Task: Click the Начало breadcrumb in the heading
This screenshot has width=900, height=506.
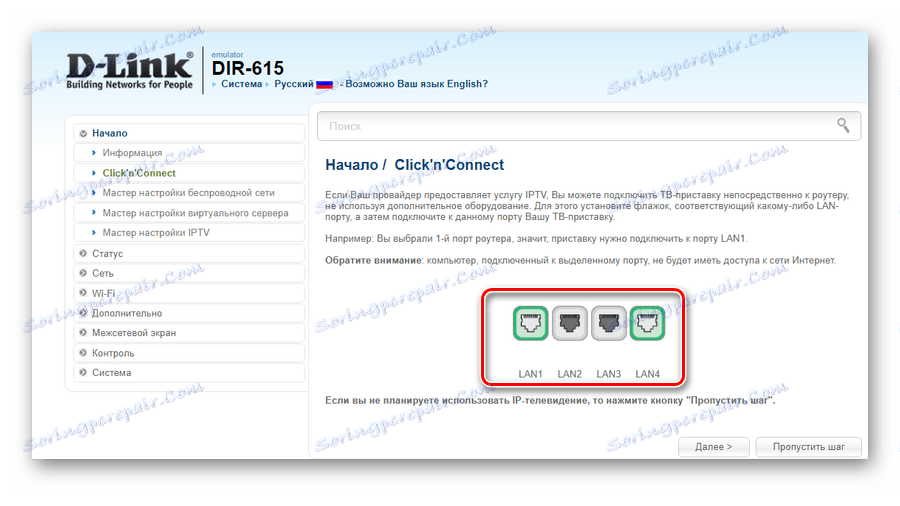Action: pyautogui.click(x=351, y=165)
